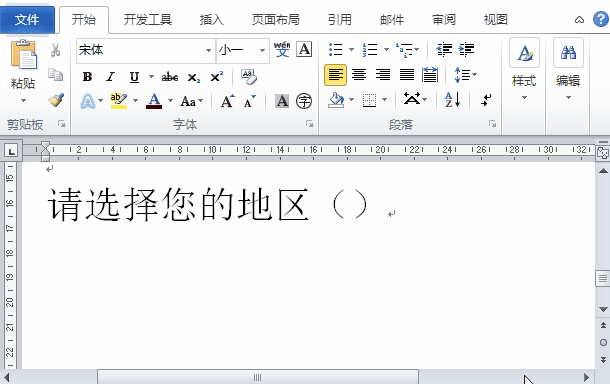Viewport: 610px width, 384px height.
Task: Open 字体 font dialog launcher
Action: pos(309,124)
